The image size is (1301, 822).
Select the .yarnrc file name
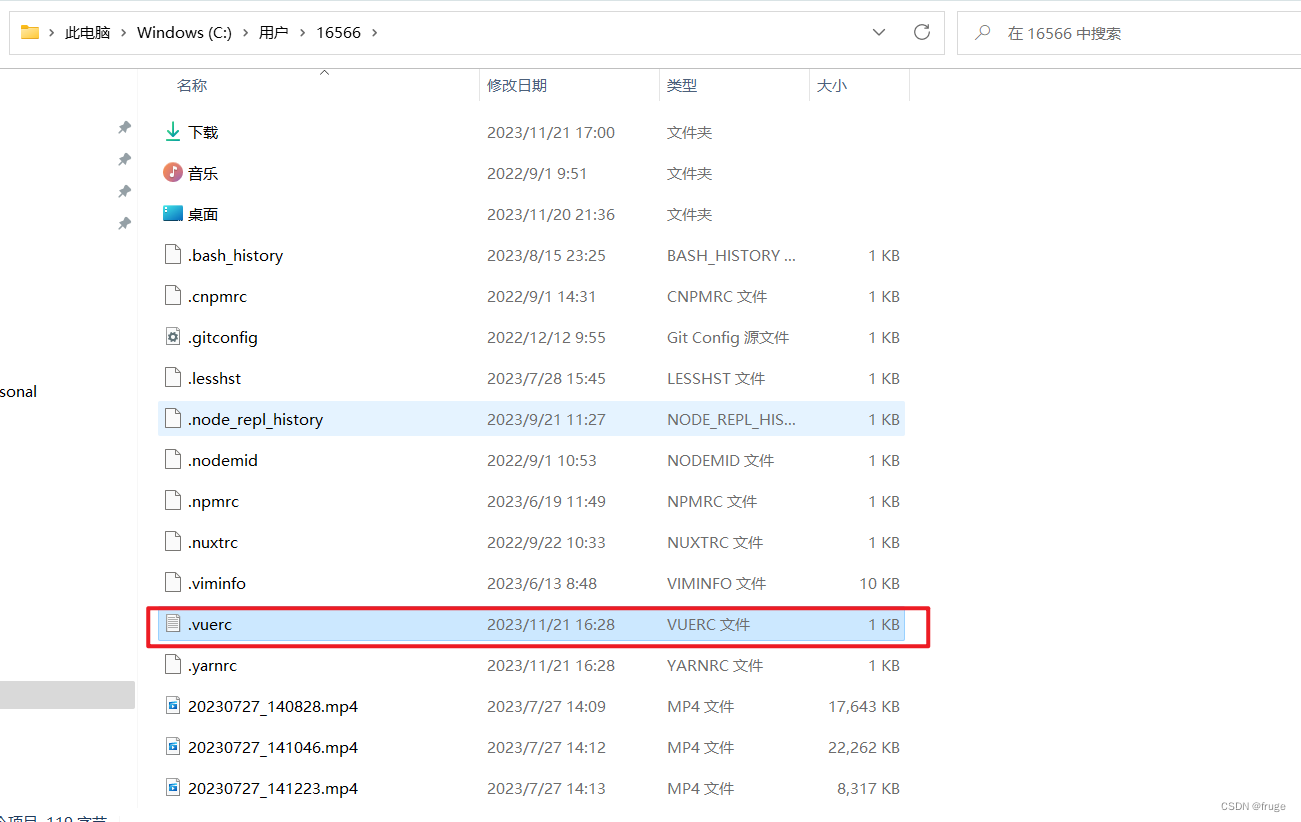click(x=212, y=665)
